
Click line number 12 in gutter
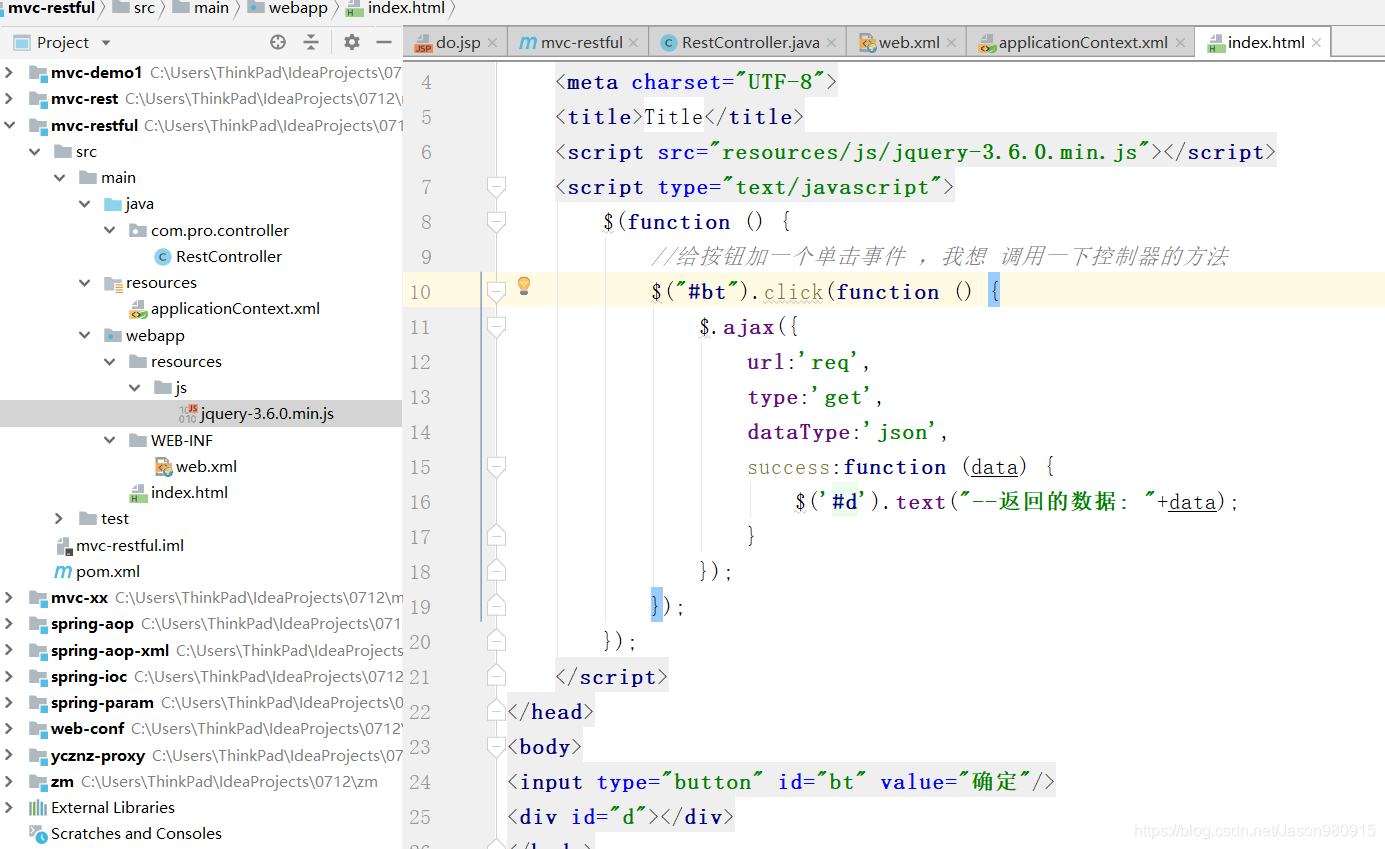420,362
